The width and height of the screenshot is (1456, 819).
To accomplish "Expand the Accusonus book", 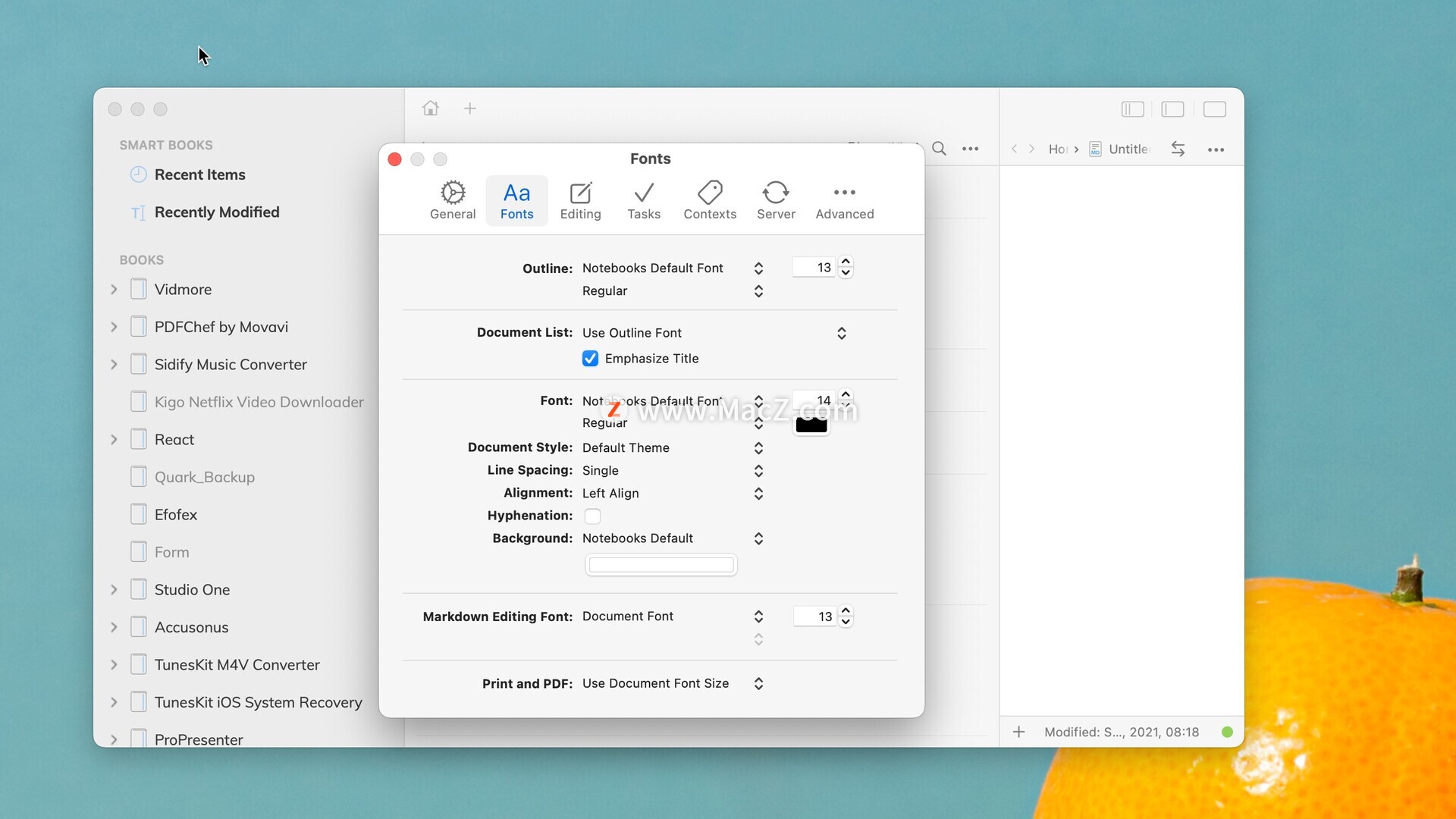I will tap(114, 627).
